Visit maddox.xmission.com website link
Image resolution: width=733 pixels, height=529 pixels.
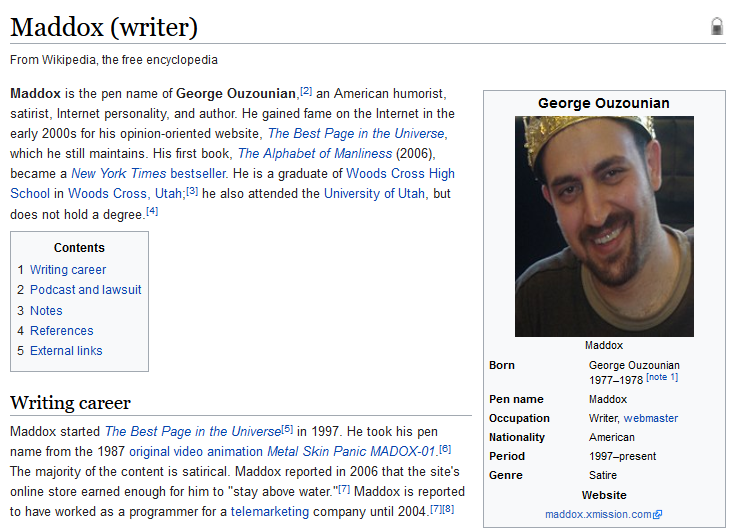click(598, 515)
